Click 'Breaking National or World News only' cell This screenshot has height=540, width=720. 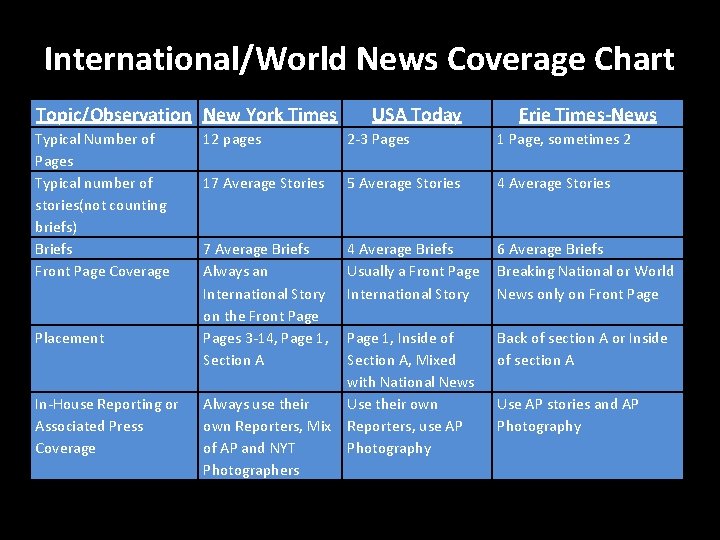click(588, 292)
